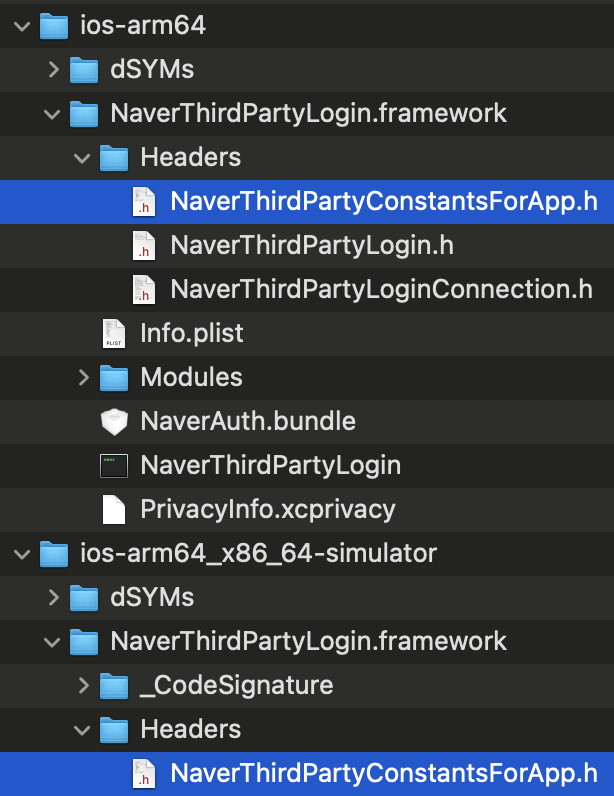Click the ios-arm64_x86_64-simulator folder icon
The width and height of the screenshot is (614, 796).
tap(54, 553)
